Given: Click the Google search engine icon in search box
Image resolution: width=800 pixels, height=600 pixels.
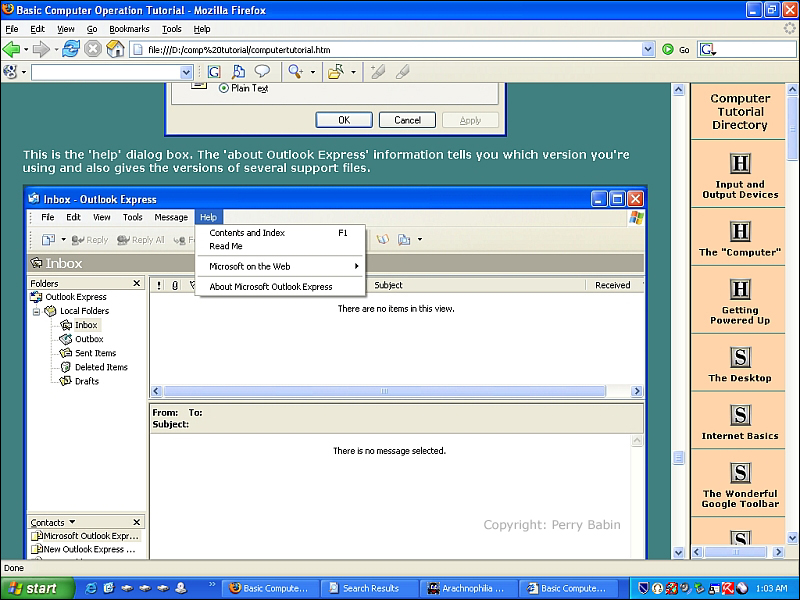Looking at the screenshot, I should pos(707,49).
